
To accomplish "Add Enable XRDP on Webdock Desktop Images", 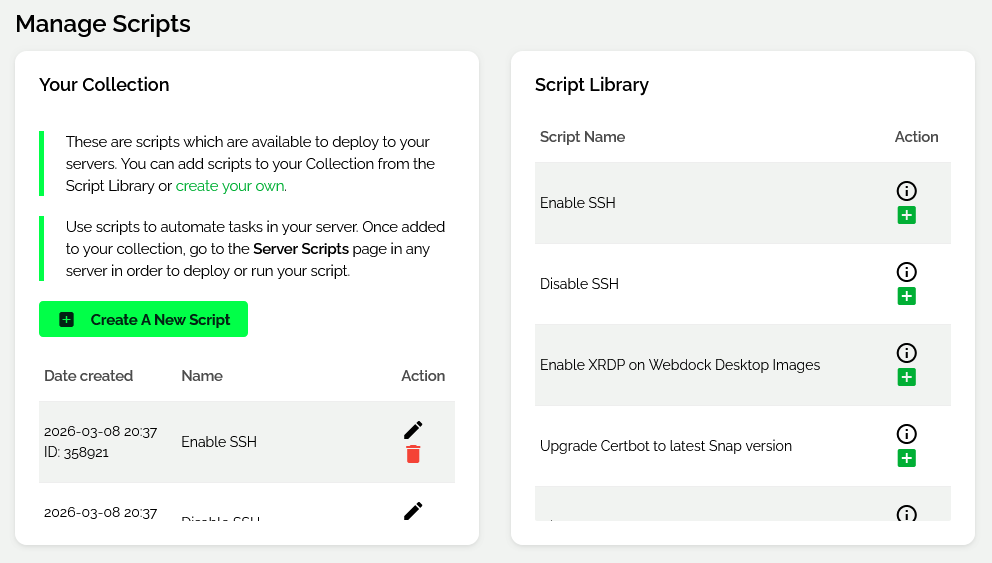I will (907, 377).
